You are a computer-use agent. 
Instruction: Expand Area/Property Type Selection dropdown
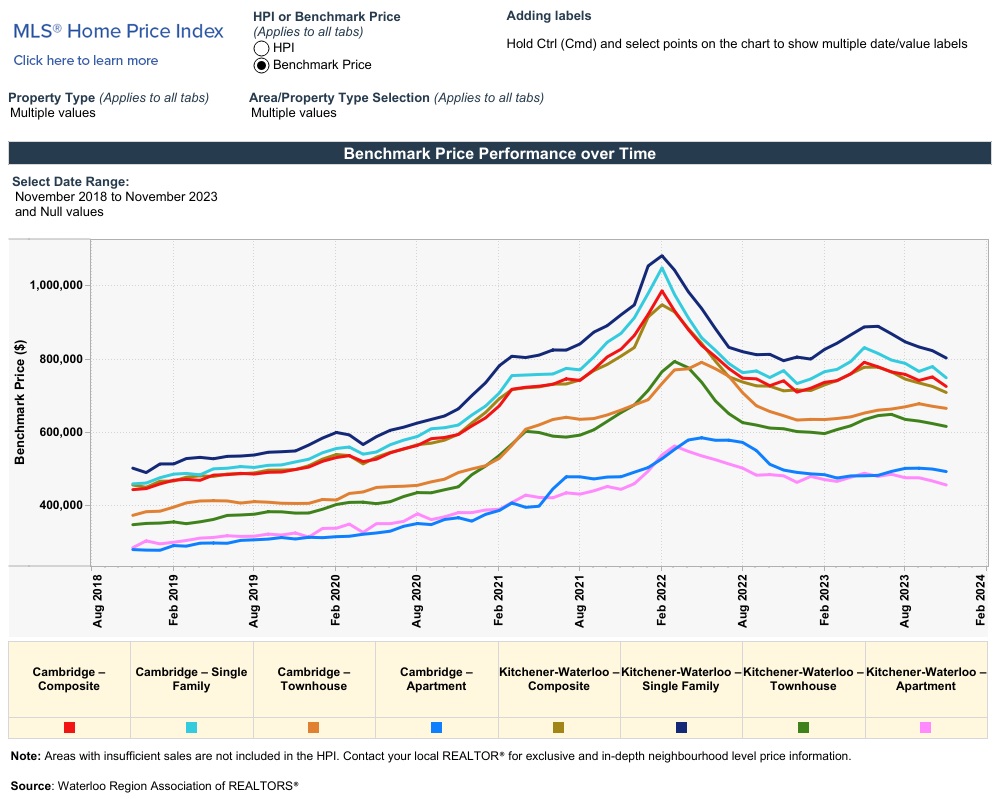click(x=294, y=113)
